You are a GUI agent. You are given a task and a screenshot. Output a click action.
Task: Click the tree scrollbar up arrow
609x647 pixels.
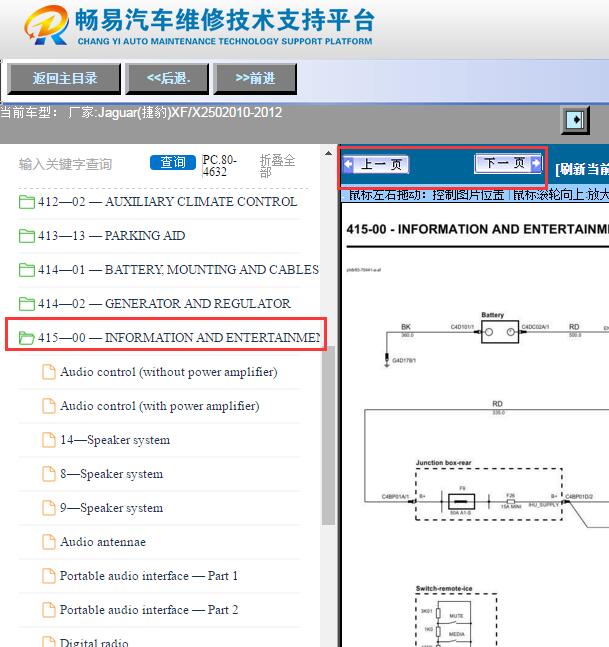coord(328,153)
